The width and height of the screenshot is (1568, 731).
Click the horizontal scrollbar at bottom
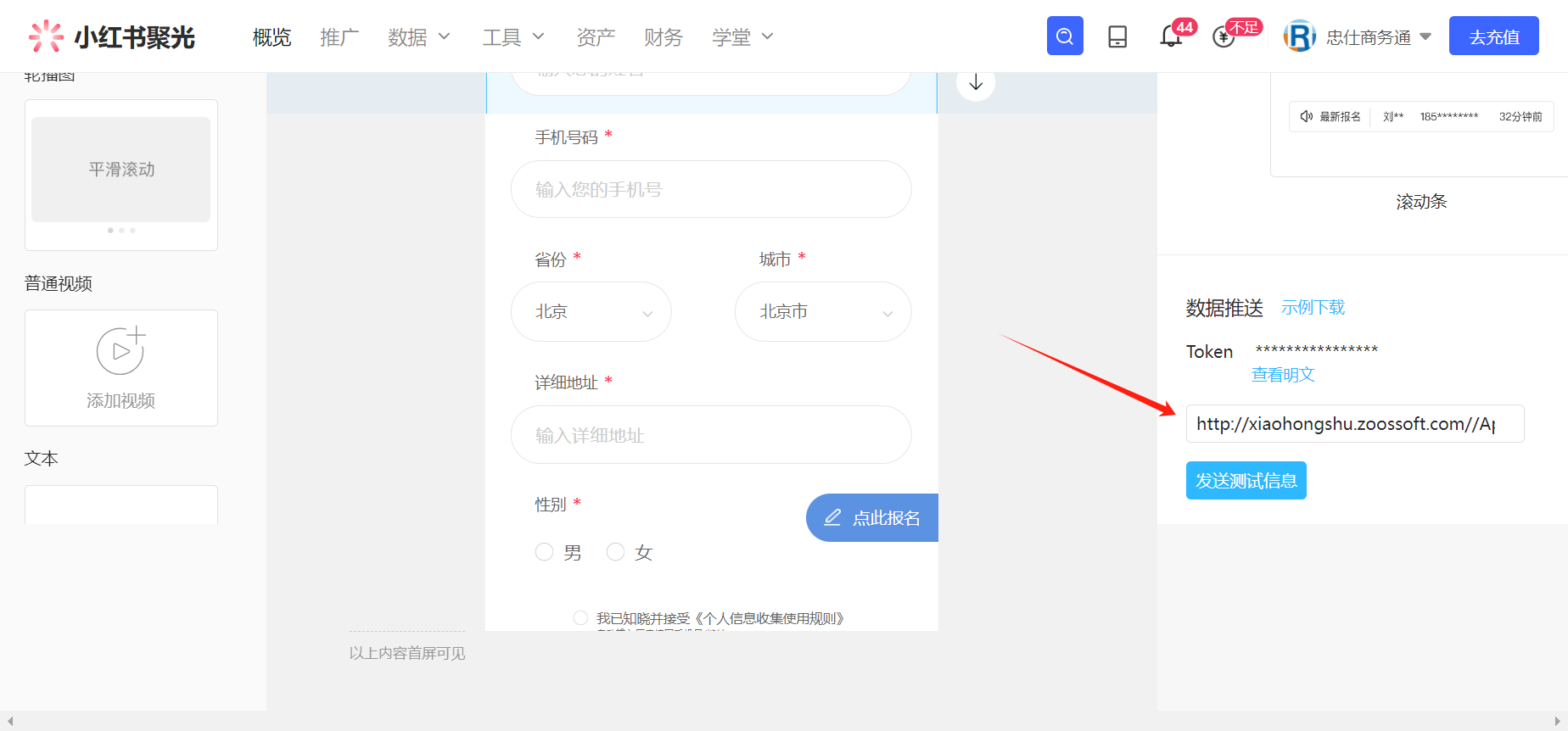(784, 721)
